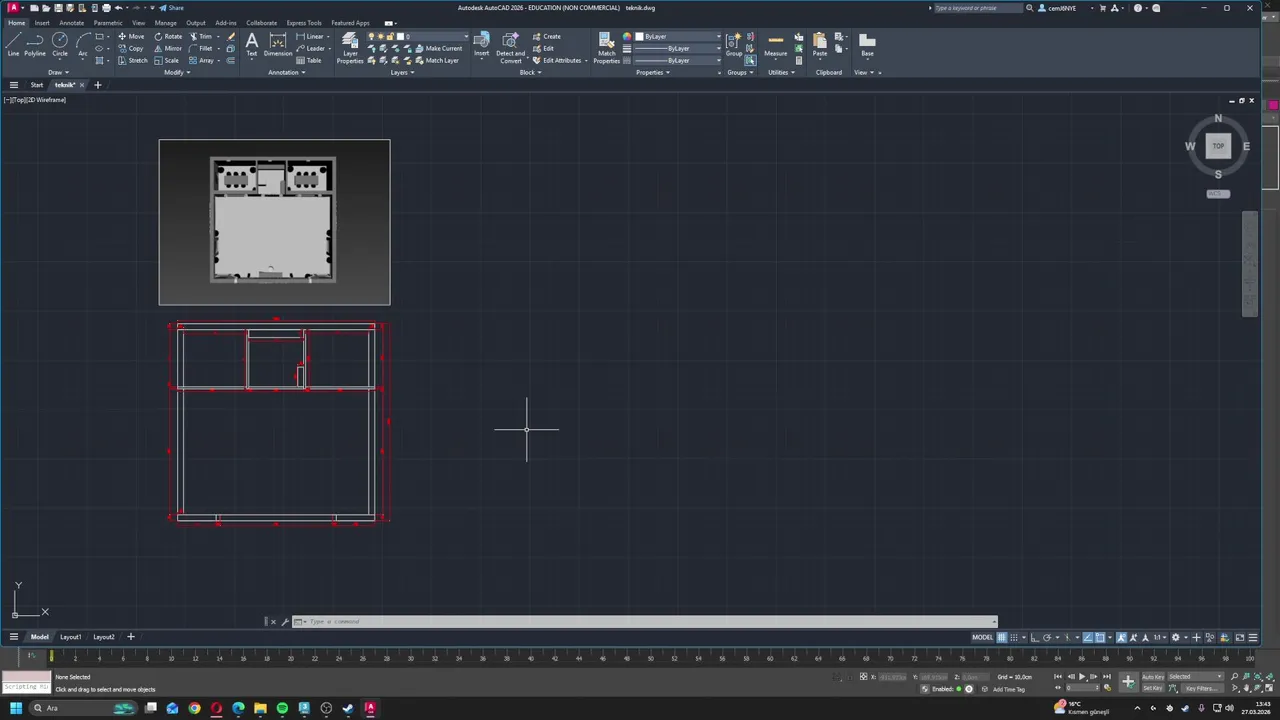Click the Match Layer button

coord(437,60)
